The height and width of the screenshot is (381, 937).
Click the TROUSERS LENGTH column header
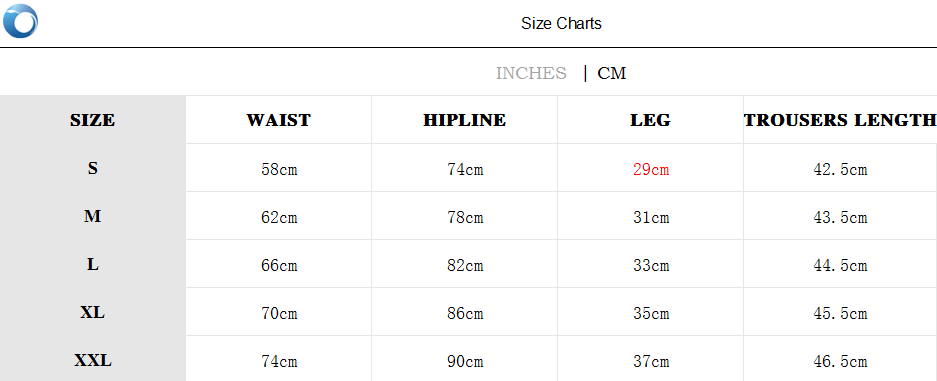pyautogui.click(x=840, y=120)
